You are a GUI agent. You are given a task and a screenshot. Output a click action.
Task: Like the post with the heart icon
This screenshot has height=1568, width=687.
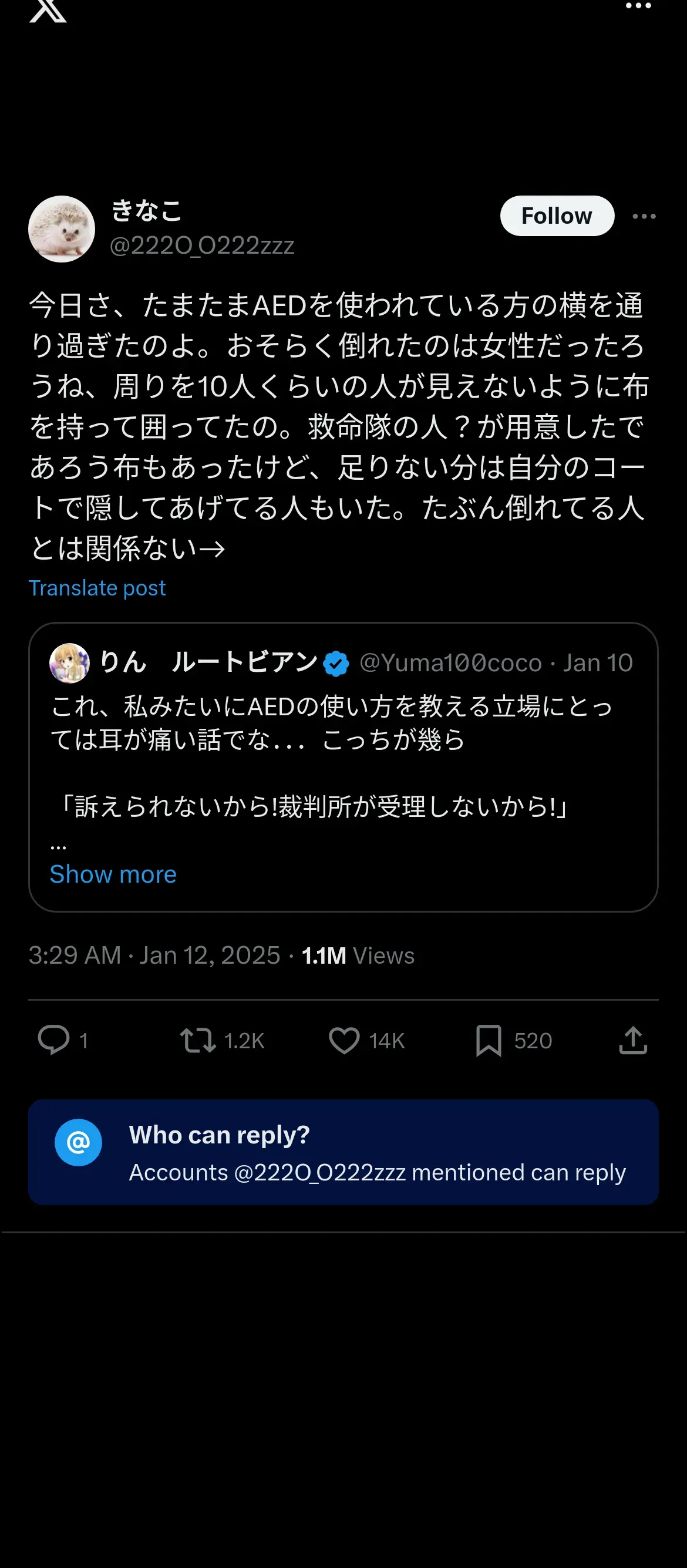(x=345, y=1040)
